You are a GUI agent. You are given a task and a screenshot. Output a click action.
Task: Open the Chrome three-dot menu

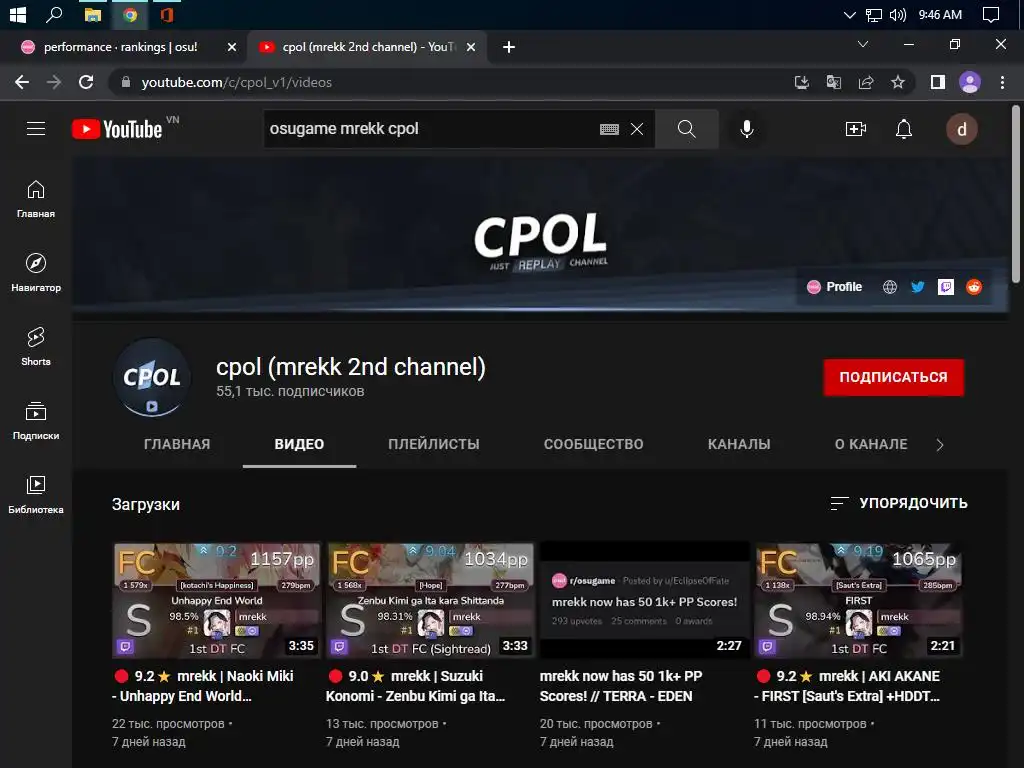coord(1002,82)
